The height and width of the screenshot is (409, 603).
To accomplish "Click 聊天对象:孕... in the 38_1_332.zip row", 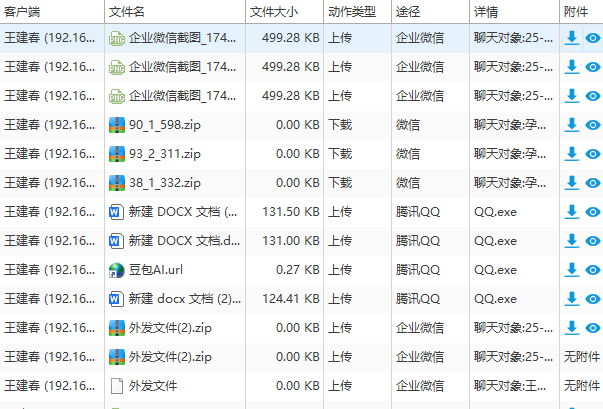I will [x=510, y=183].
